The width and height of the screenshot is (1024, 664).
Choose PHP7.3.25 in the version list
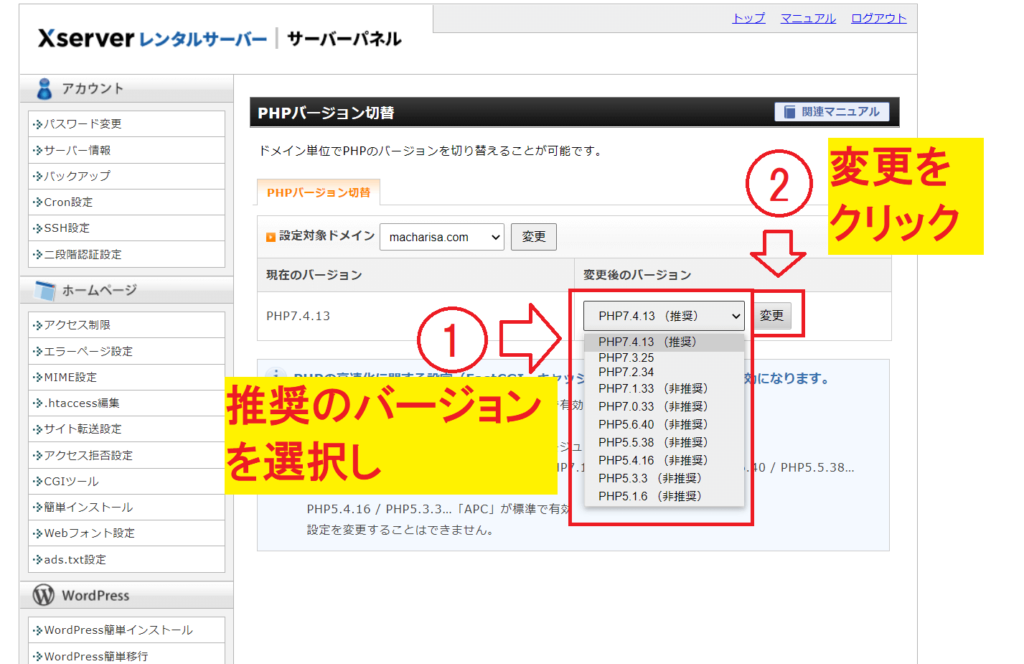tap(626, 358)
